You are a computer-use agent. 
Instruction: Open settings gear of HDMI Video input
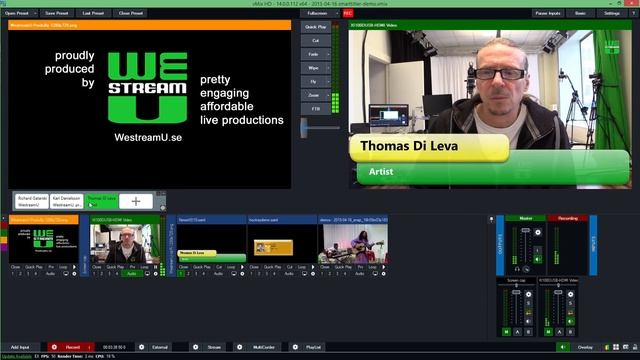click(x=156, y=274)
